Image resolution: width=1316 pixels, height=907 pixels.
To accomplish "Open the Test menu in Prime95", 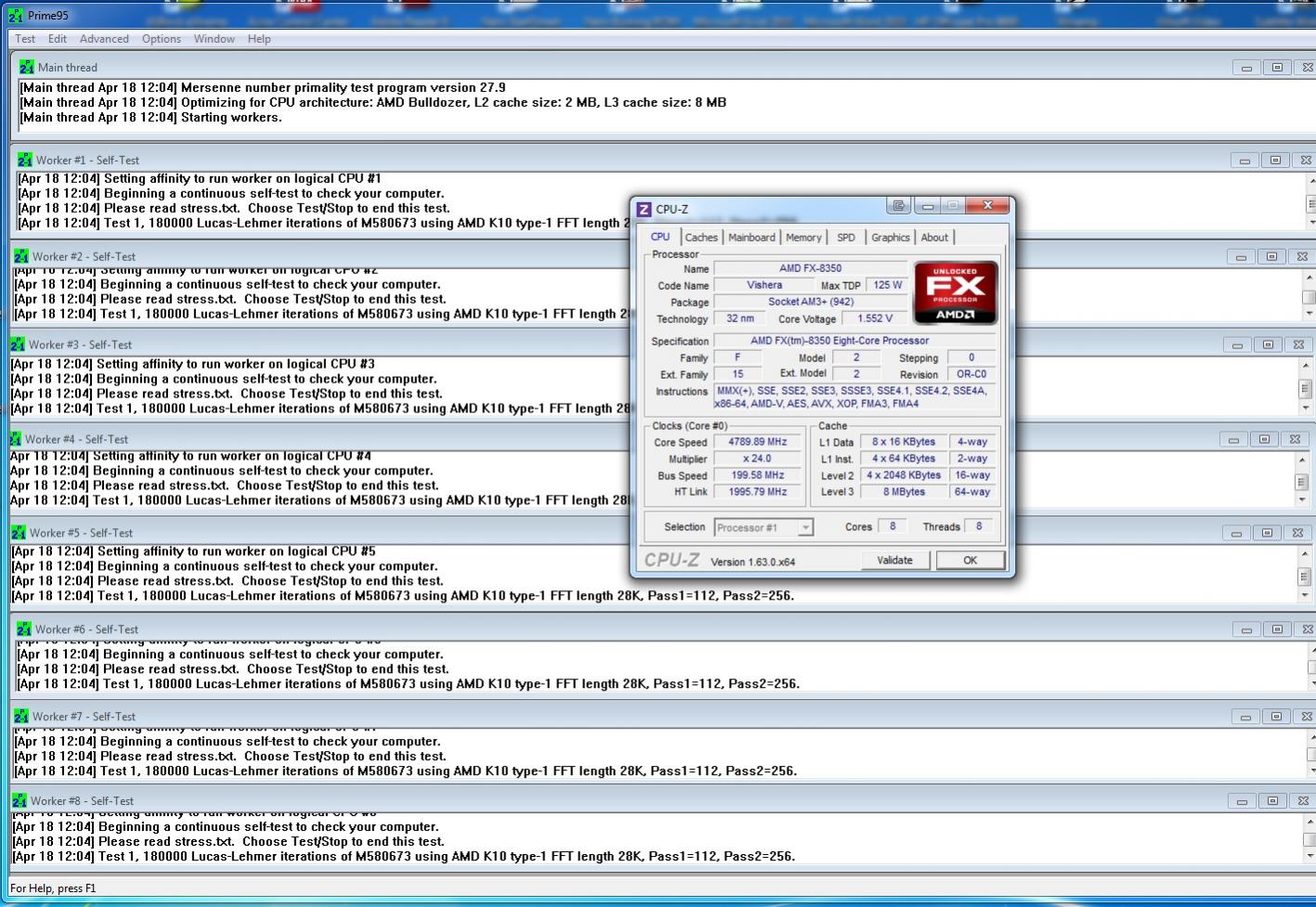I will point(25,39).
